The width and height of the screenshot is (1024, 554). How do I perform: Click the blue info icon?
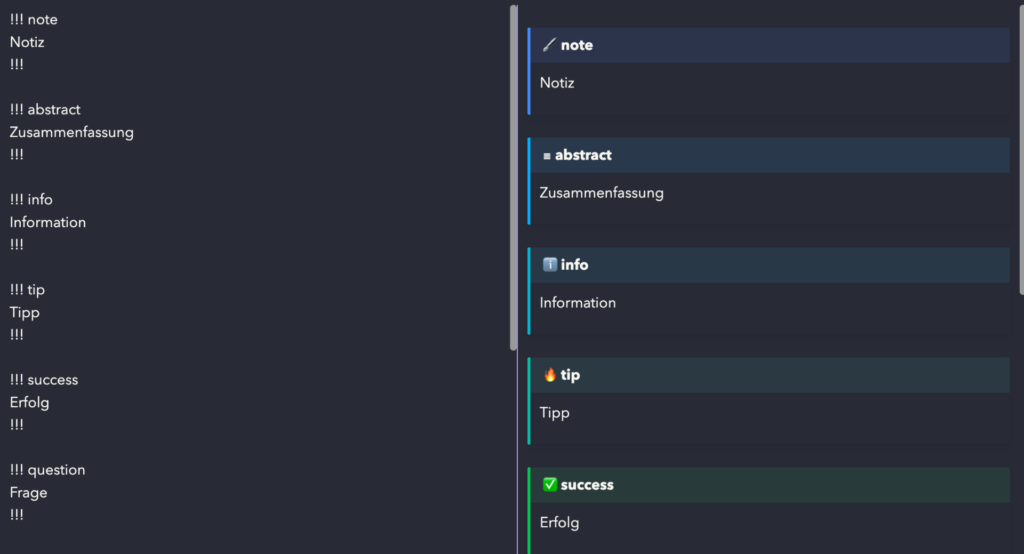click(549, 265)
